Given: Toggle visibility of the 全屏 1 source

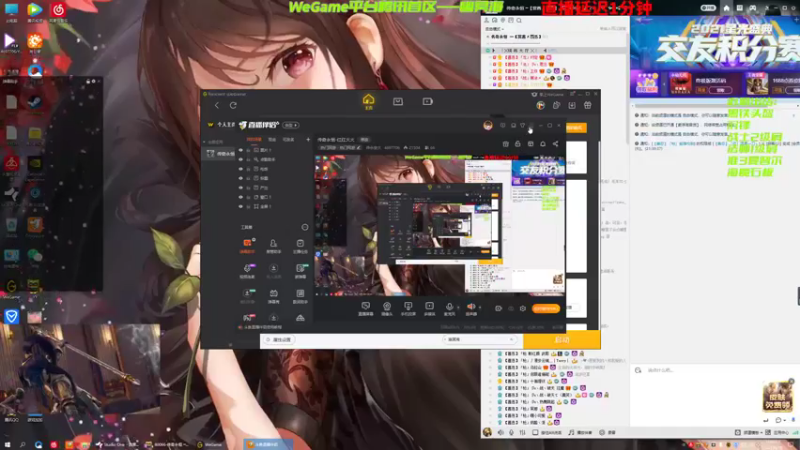Looking at the screenshot, I should pyautogui.click(x=241, y=206).
